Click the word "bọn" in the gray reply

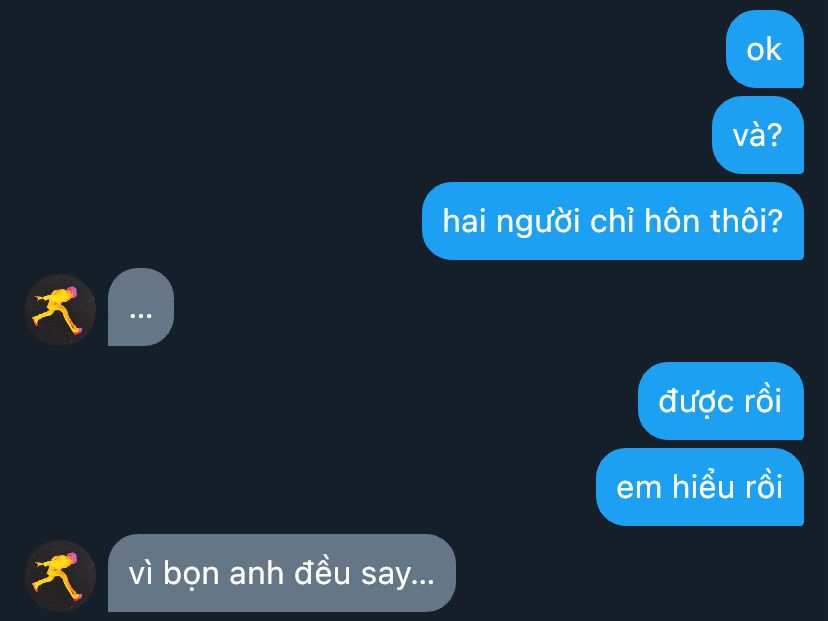pos(191,574)
